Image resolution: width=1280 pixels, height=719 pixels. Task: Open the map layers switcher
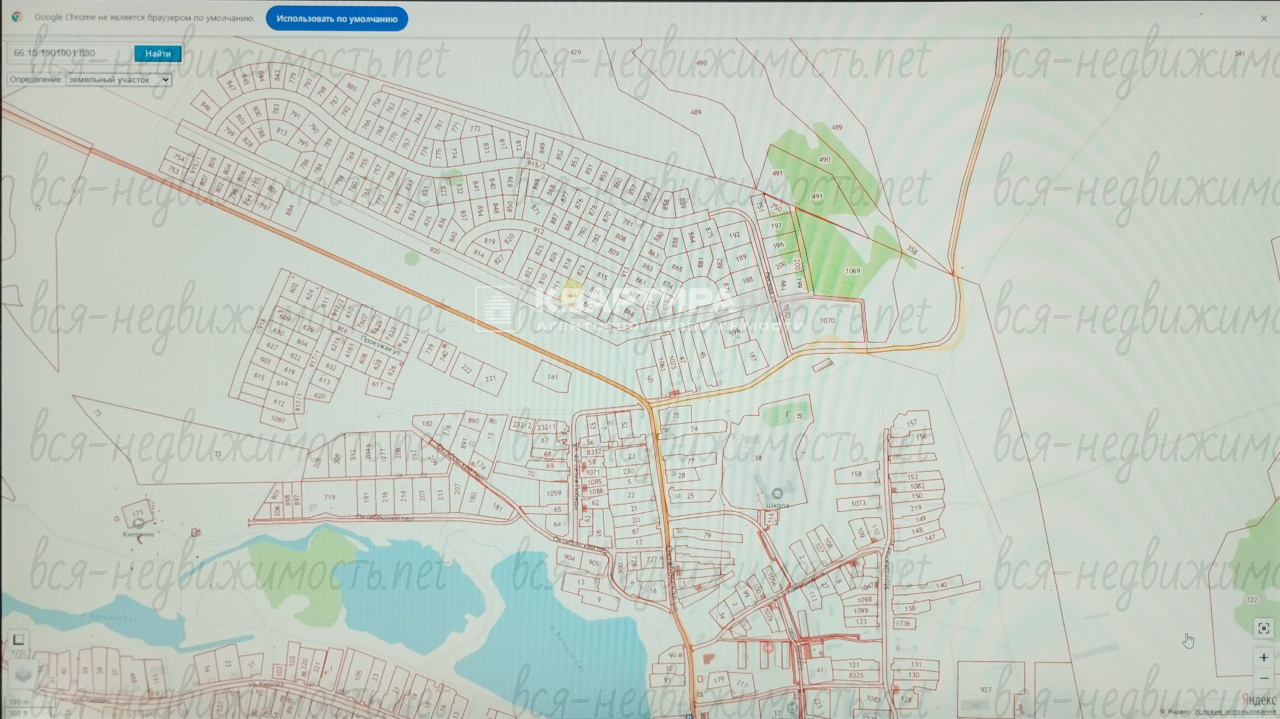tap(21, 675)
